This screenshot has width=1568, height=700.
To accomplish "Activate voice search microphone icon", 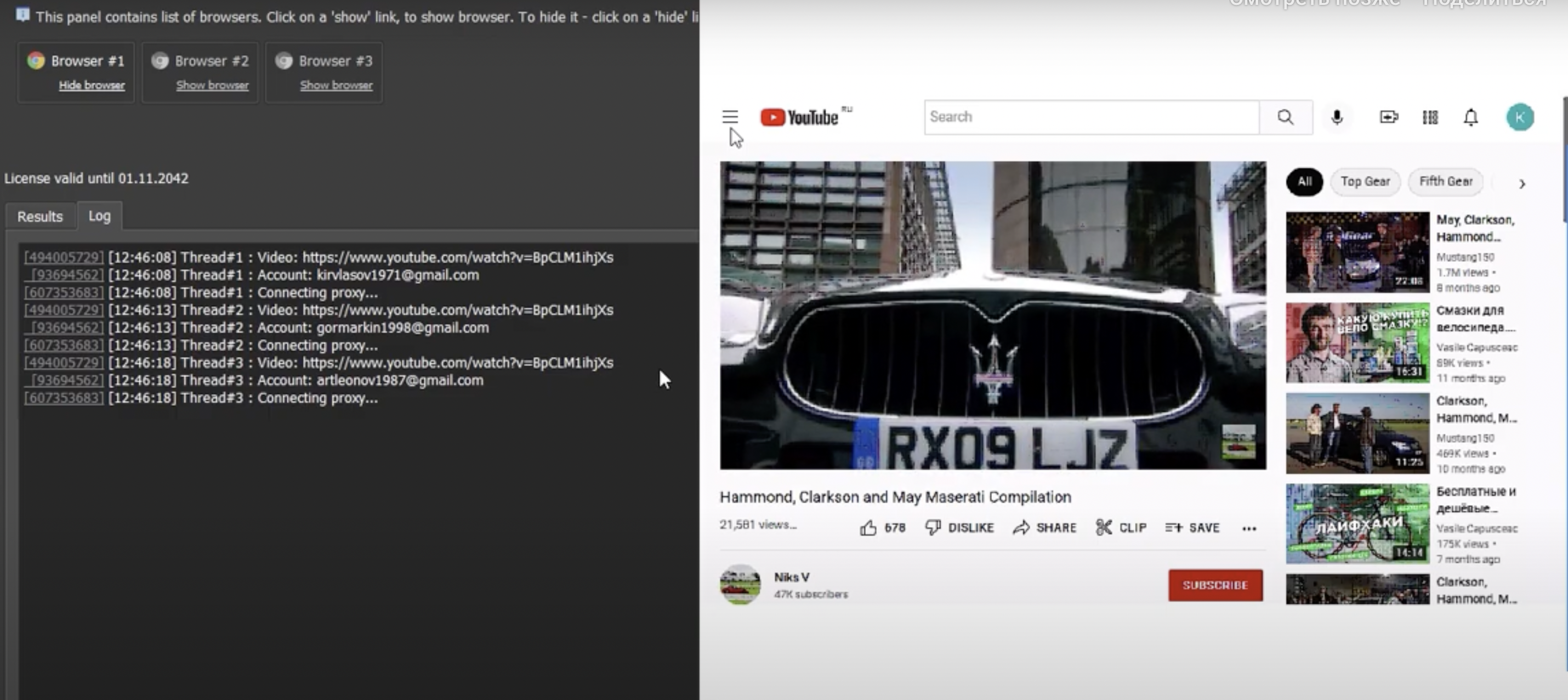I will (1337, 117).
